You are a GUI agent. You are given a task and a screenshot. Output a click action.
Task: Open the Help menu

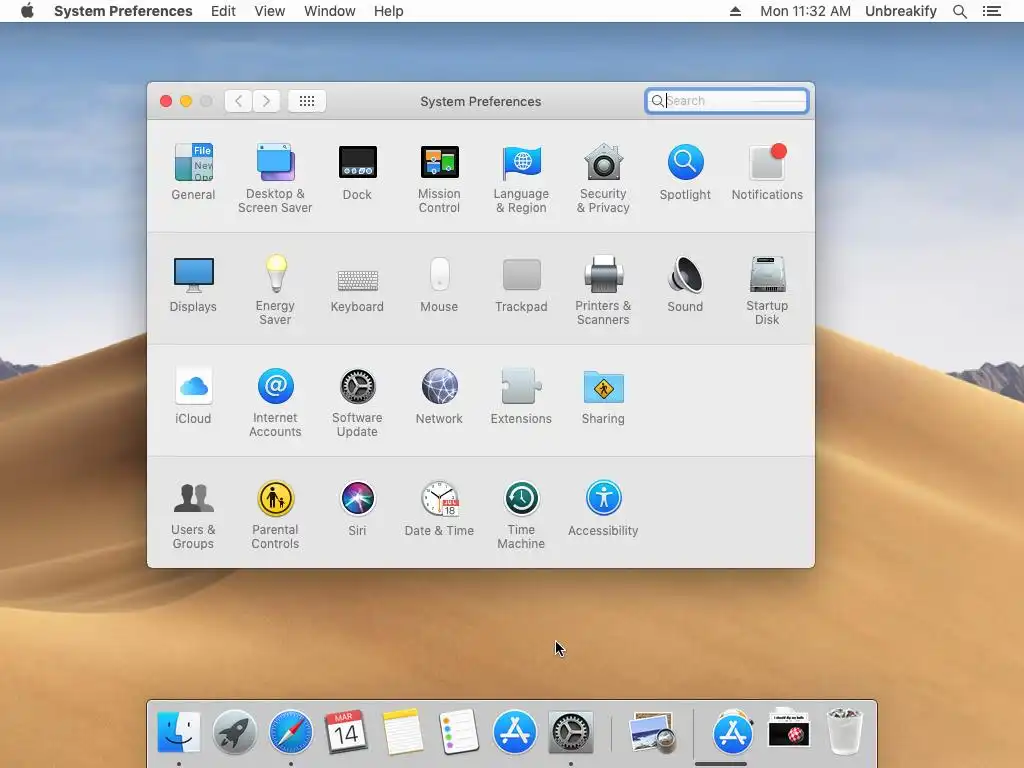(389, 11)
